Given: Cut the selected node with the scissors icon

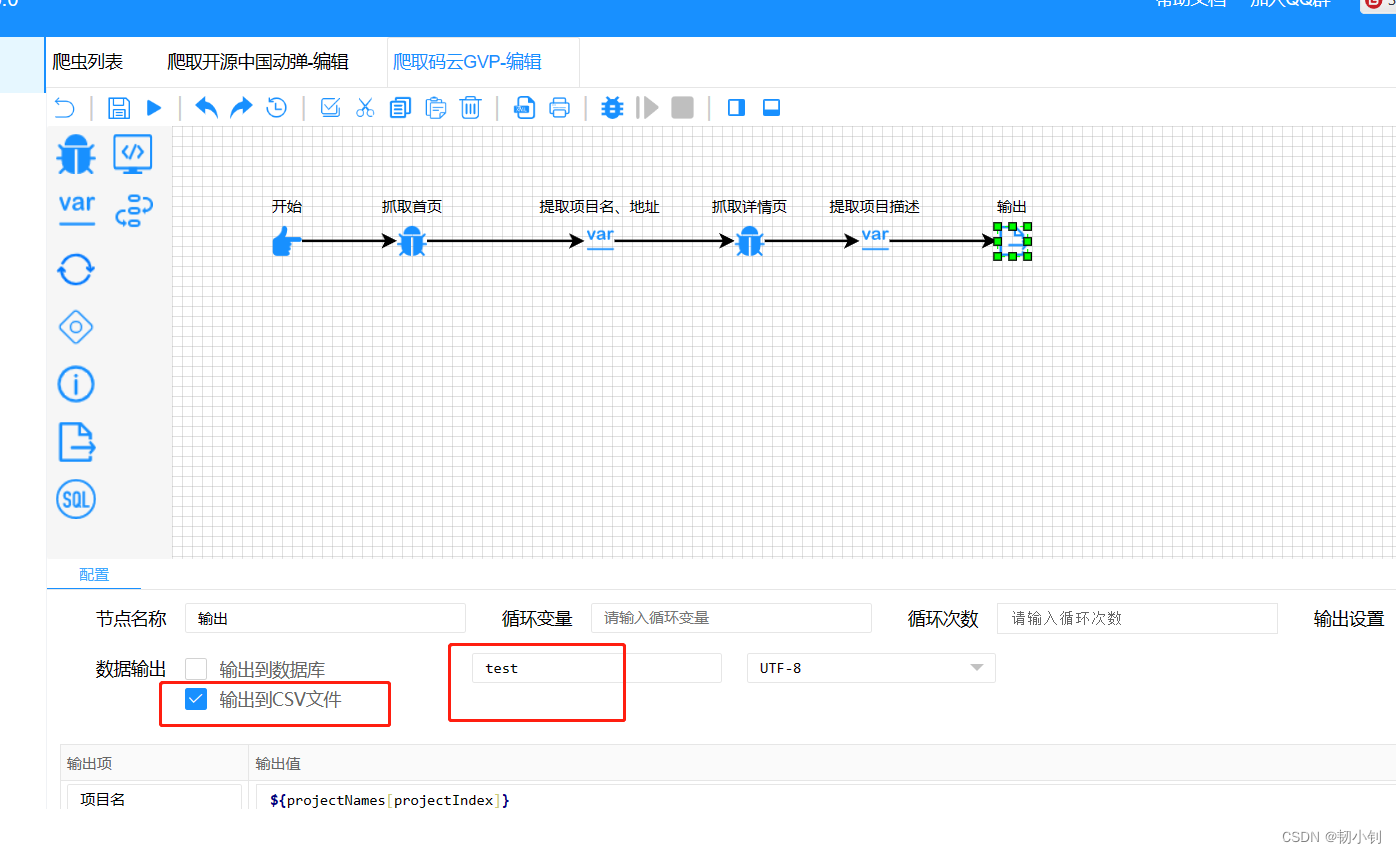Looking at the screenshot, I should 365,108.
